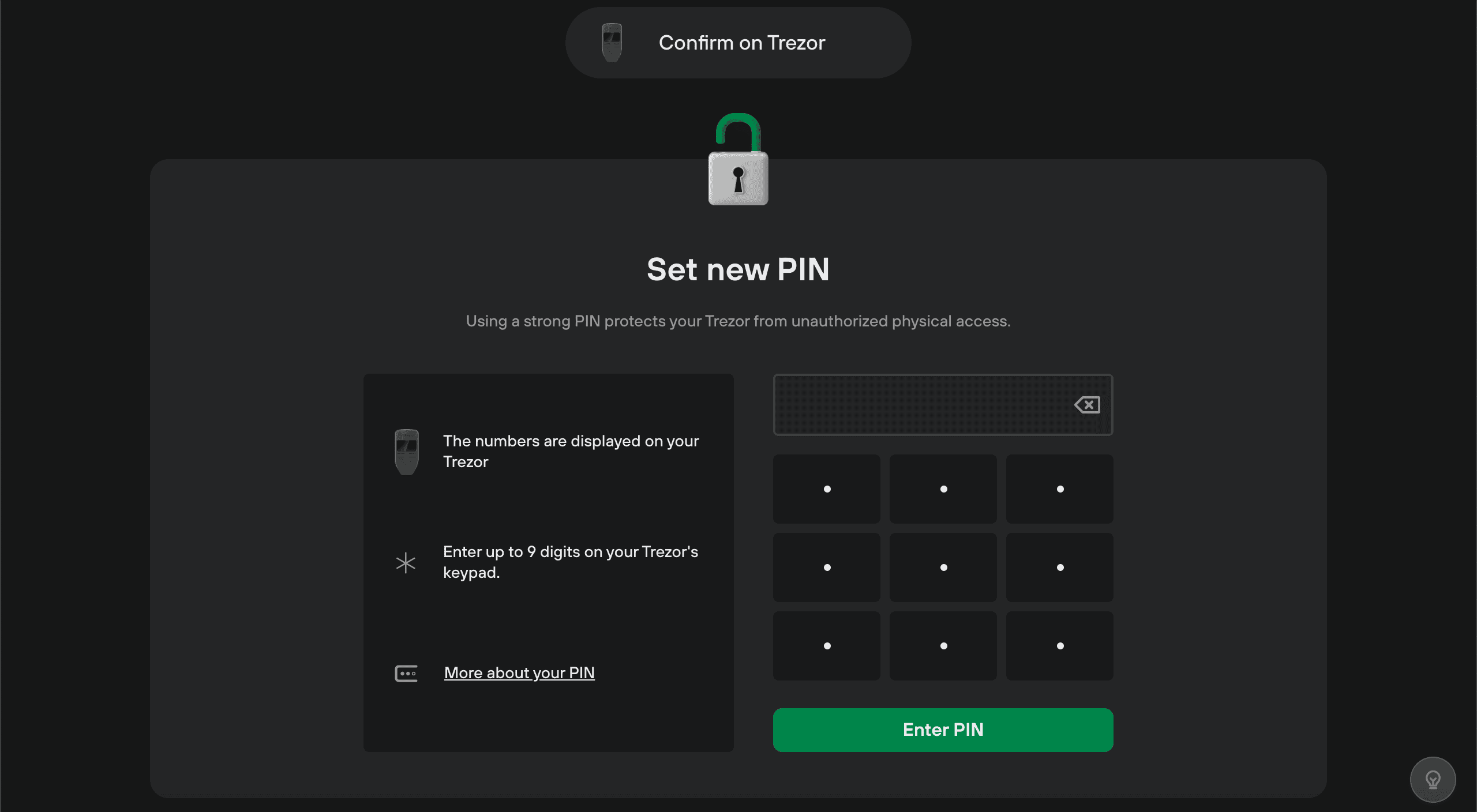The height and width of the screenshot is (812, 1477).
Task: Click the padlock illustration above the title
Action: (738, 159)
